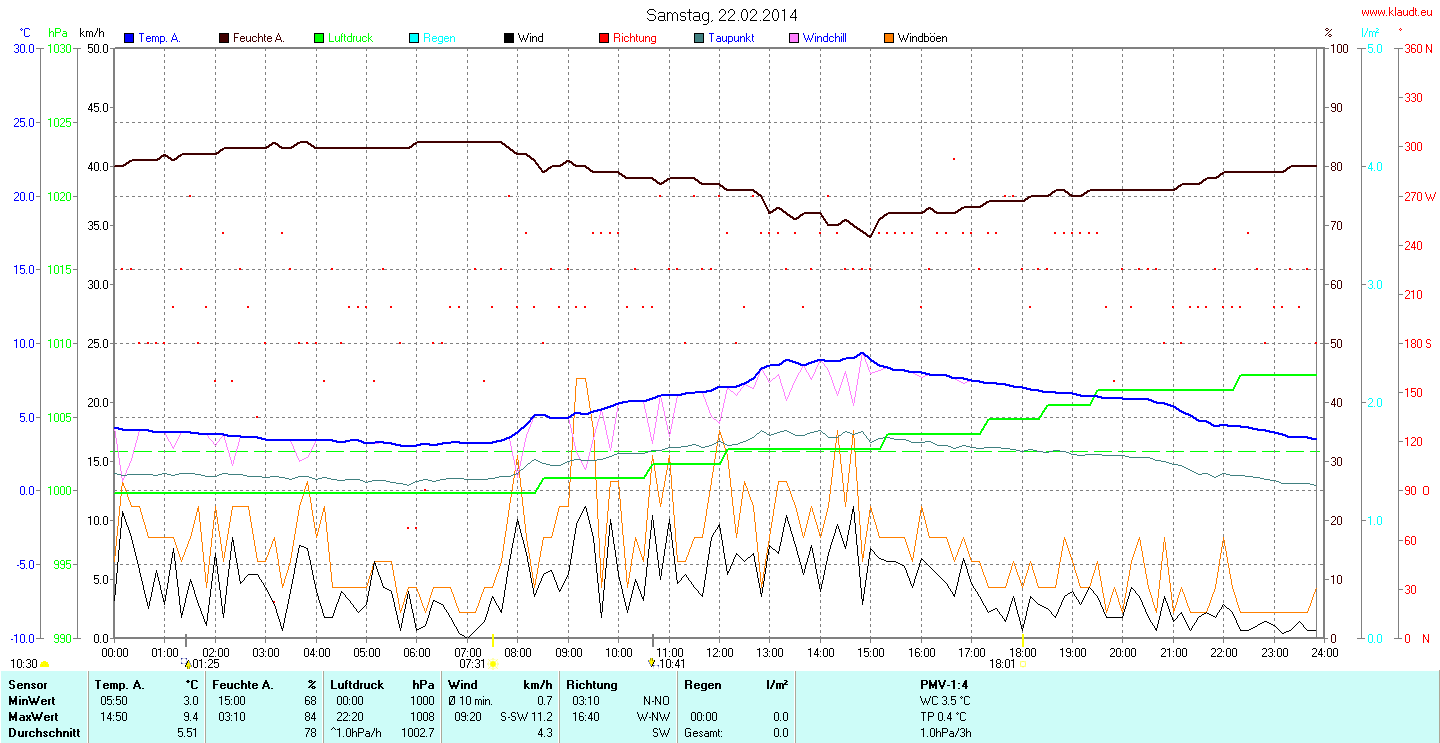Click the orange Windböen legend square

tap(888, 38)
